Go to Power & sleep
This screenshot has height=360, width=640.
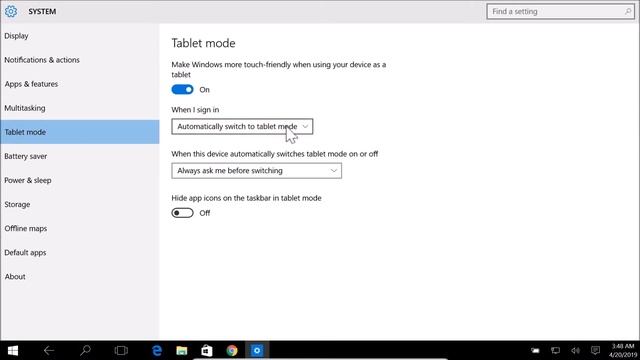(80, 180)
